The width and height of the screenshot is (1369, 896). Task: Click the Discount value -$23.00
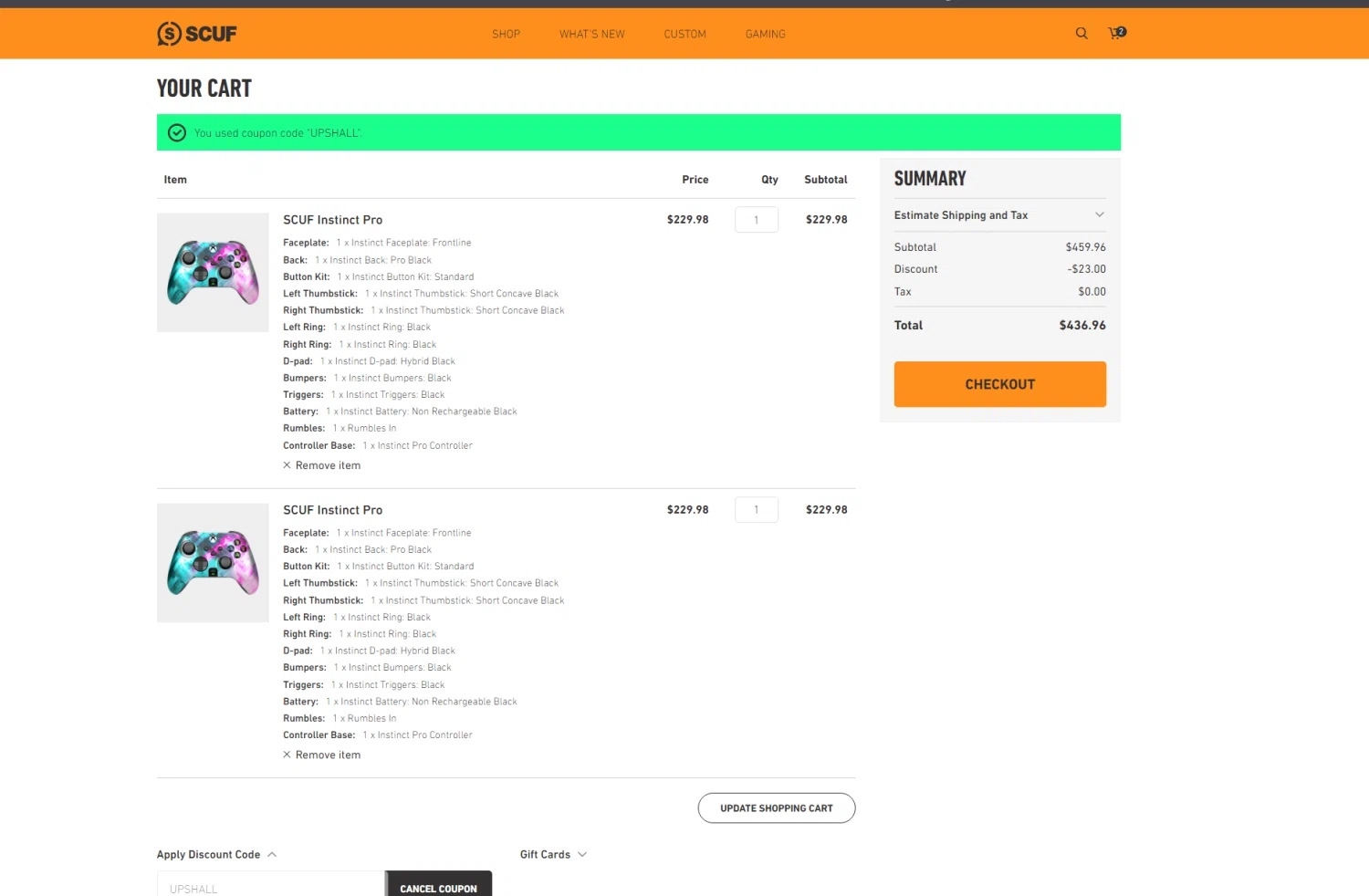tap(1086, 269)
